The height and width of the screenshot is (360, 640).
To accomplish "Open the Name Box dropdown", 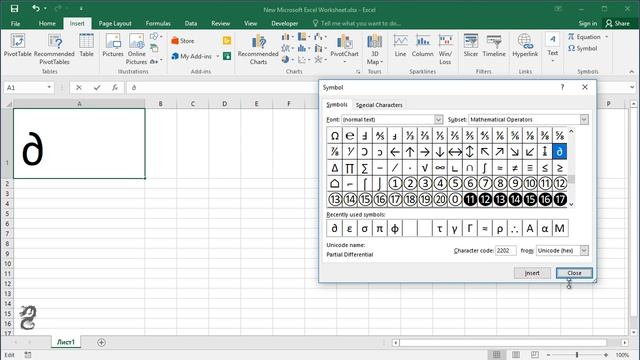I will pos(49,87).
